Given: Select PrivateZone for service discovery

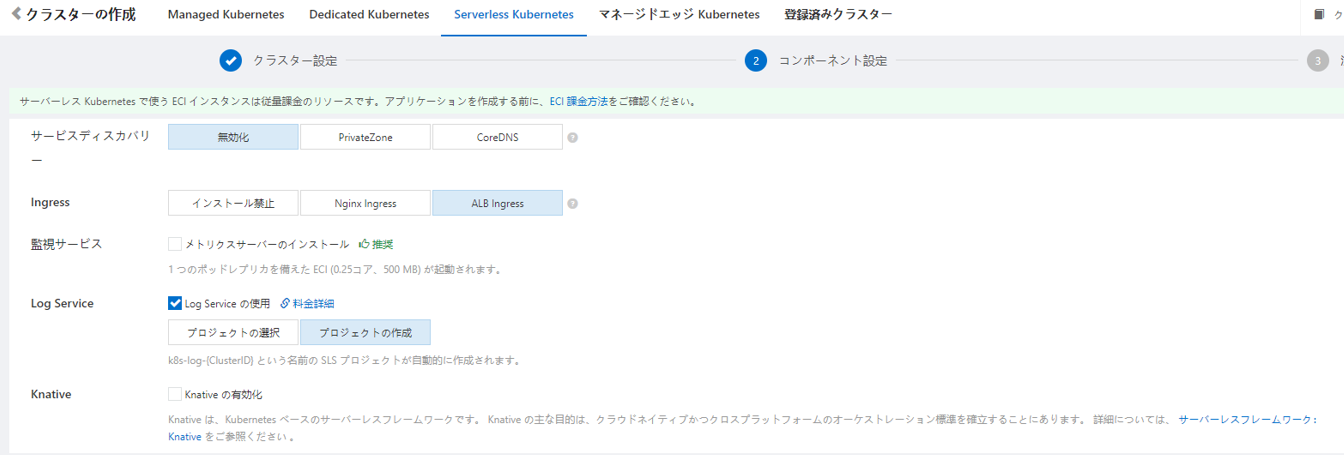Looking at the screenshot, I should [365, 138].
